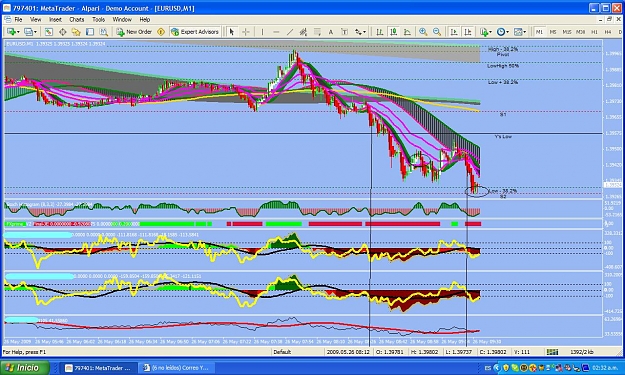This screenshot has width=625, height=375.
Task: Toggle the Data Window crosshair-circle icon
Action: click(63, 32)
